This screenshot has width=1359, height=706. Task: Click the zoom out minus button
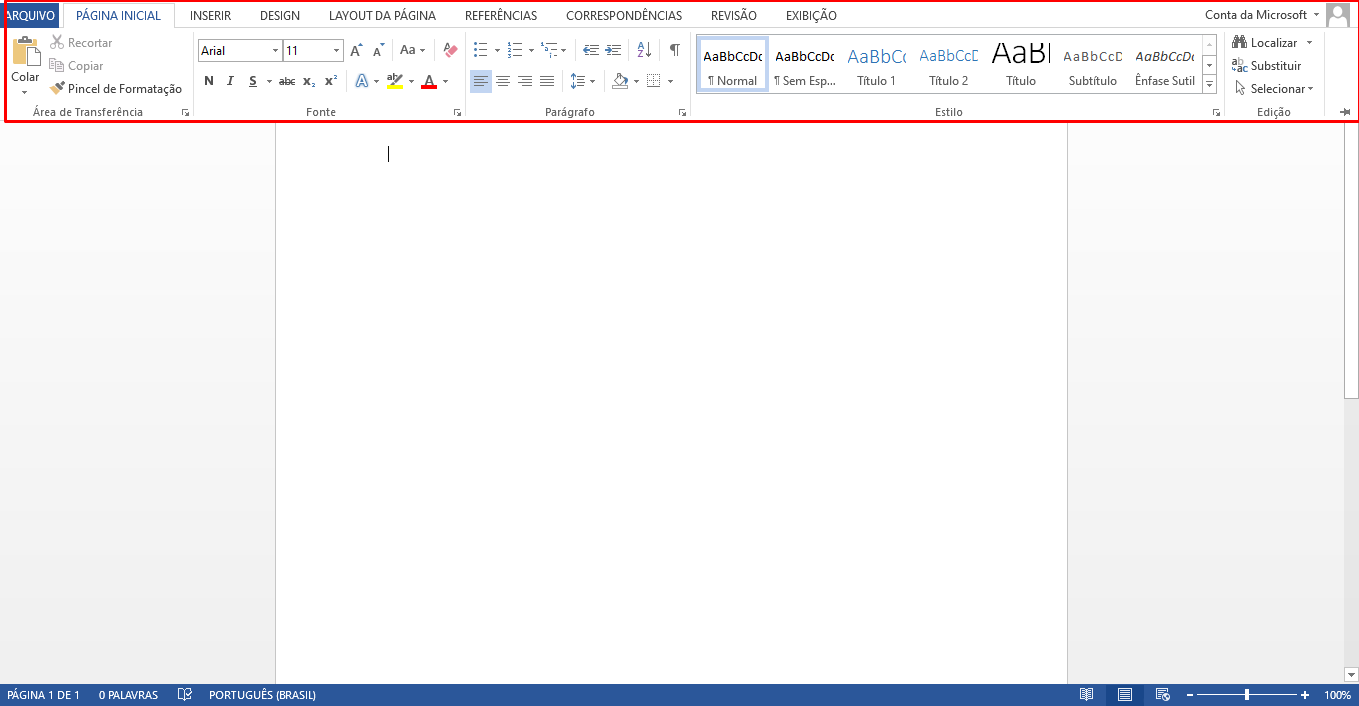click(1190, 695)
